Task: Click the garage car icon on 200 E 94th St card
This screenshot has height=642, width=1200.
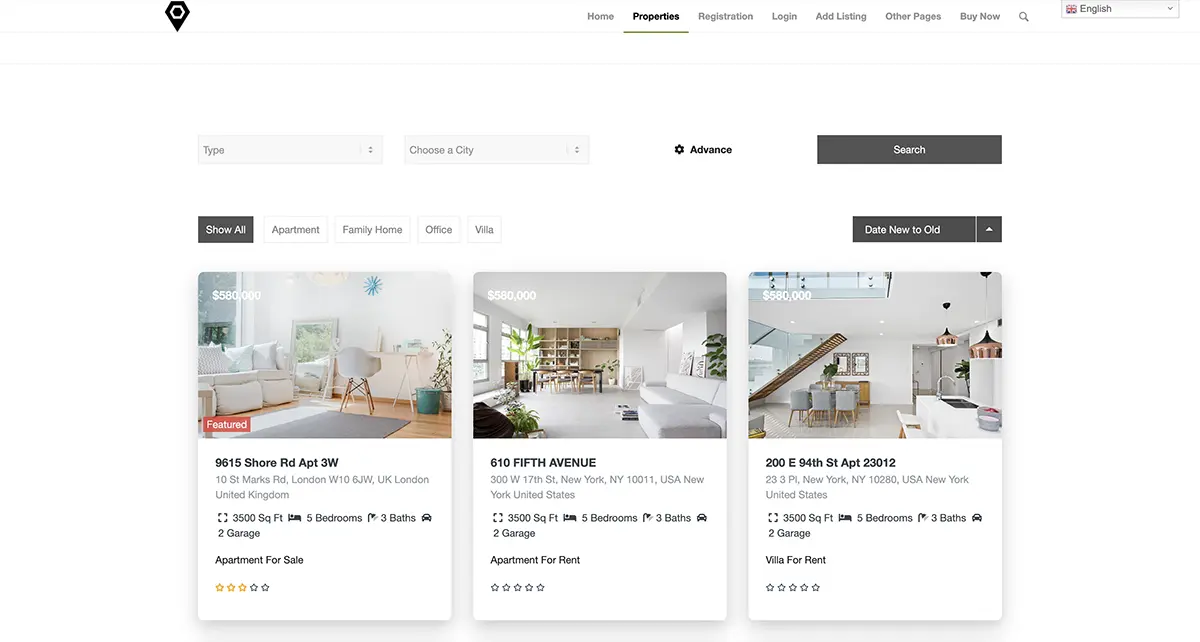Action: coord(977,518)
